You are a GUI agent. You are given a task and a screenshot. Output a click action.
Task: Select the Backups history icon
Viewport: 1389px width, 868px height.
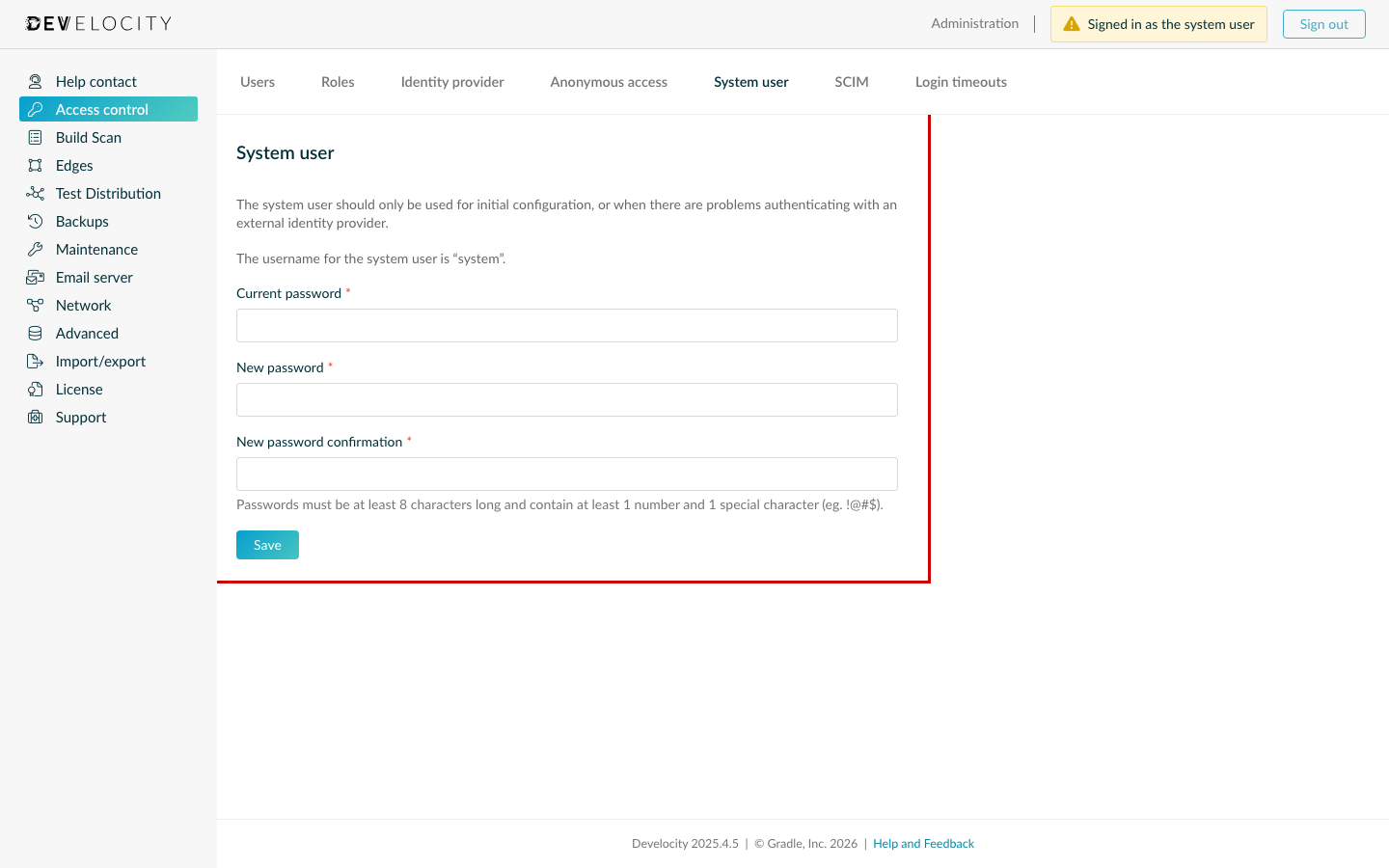[35, 221]
